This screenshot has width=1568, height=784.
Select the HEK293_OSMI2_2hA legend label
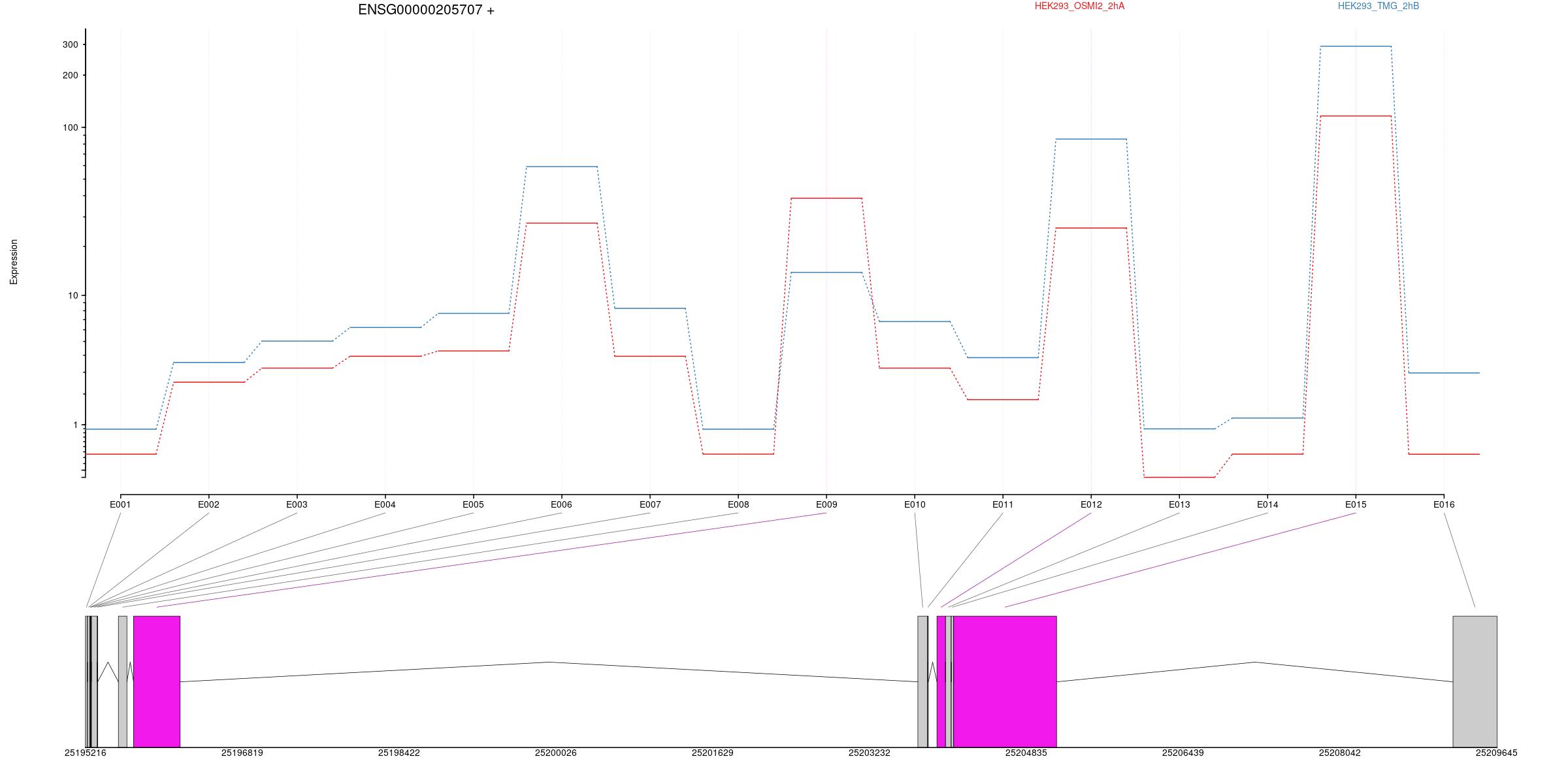pyautogui.click(x=1079, y=7)
